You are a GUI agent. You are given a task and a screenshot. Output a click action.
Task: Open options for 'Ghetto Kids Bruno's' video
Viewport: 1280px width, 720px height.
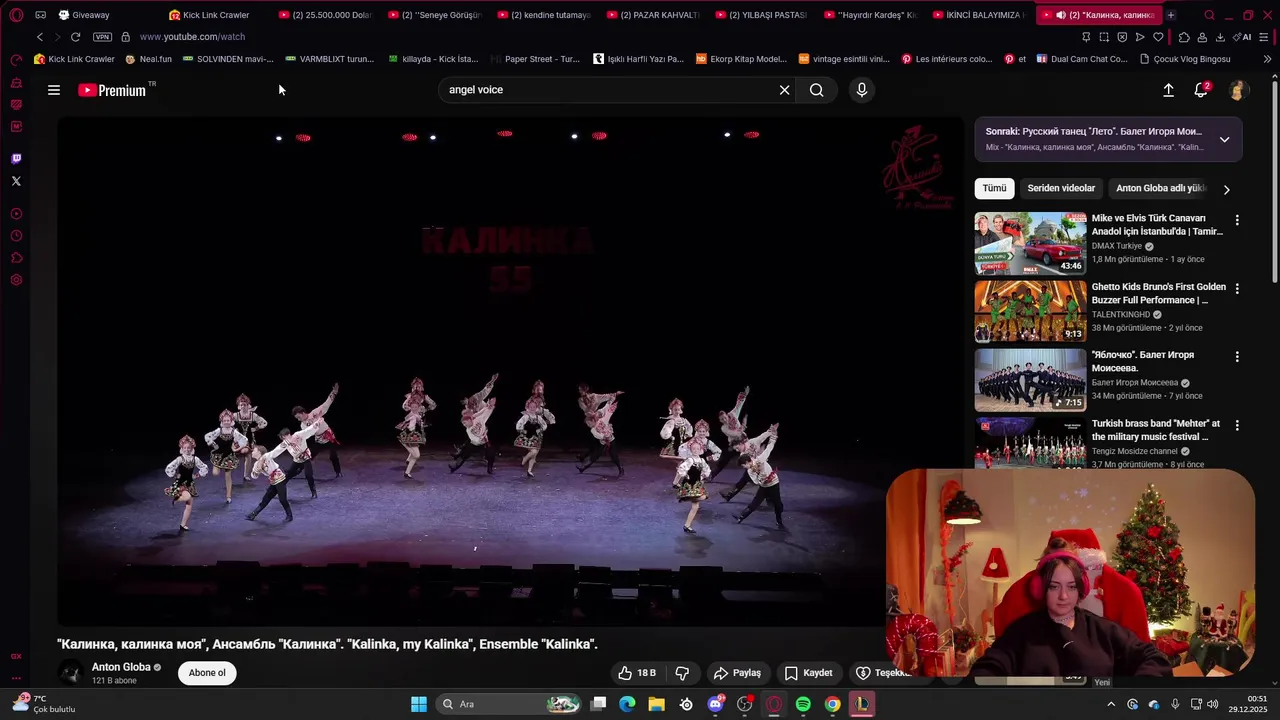(1237, 288)
